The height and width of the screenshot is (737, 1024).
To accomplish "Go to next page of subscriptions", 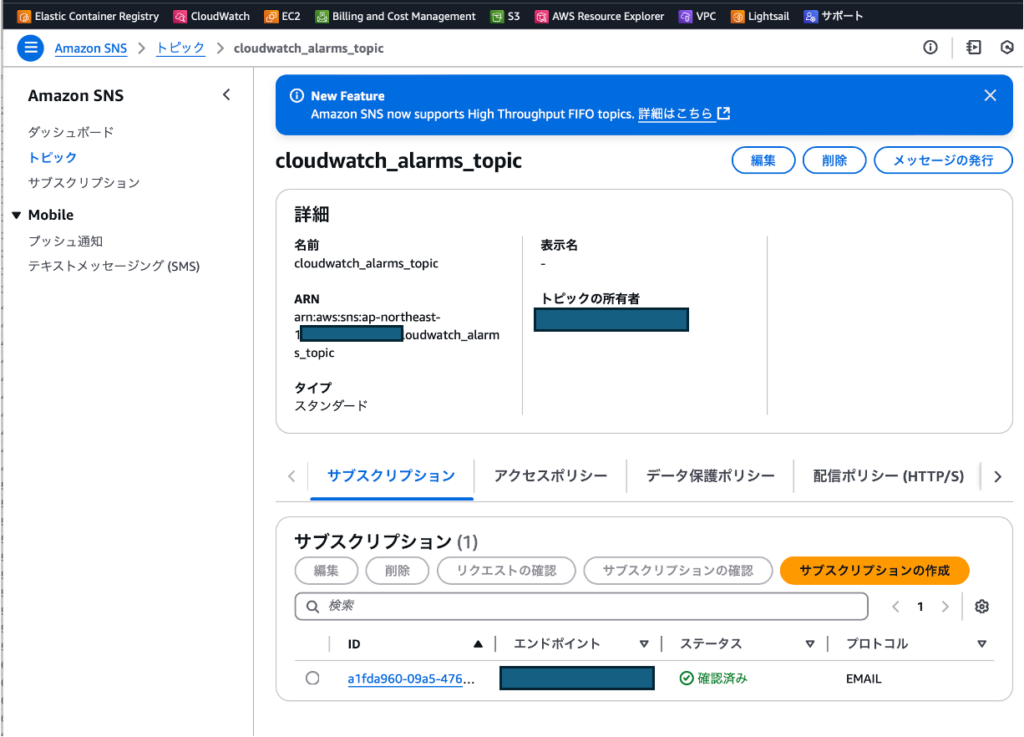I will pyautogui.click(x=944, y=606).
